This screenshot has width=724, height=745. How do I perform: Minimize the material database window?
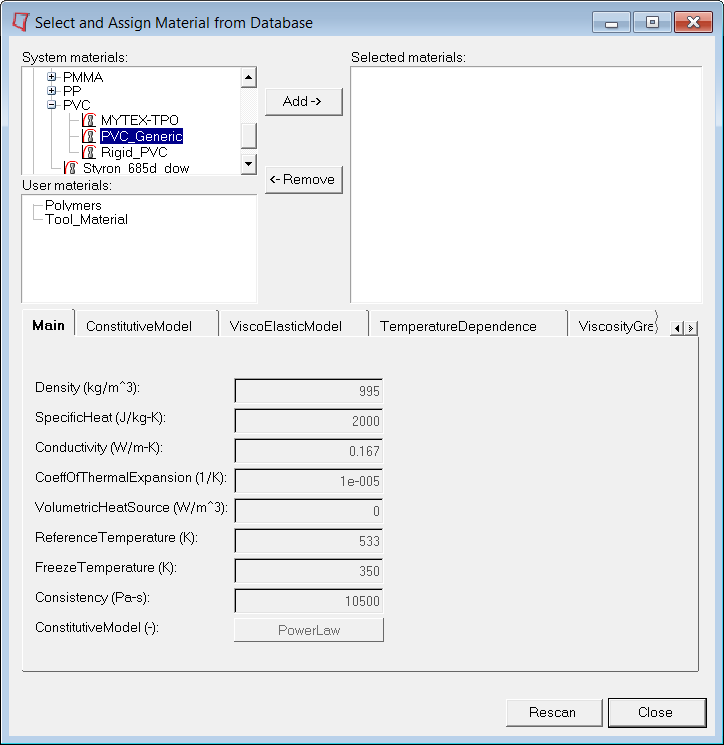click(x=611, y=22)
